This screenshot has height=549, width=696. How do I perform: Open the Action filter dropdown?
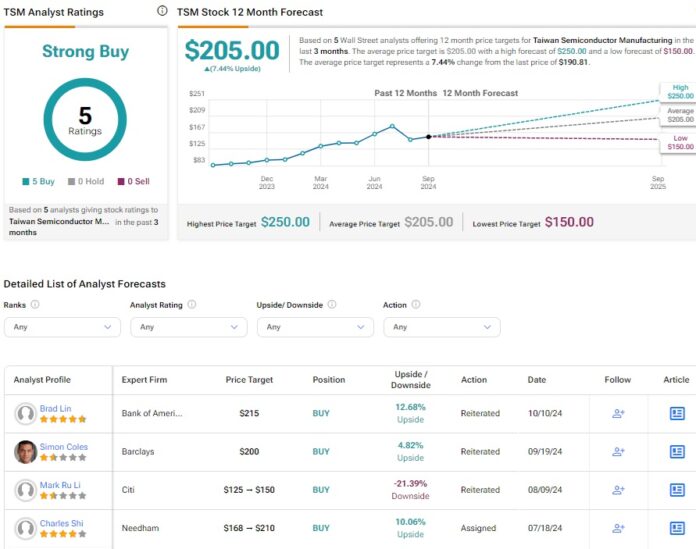441,327
